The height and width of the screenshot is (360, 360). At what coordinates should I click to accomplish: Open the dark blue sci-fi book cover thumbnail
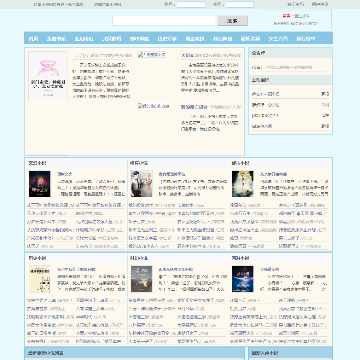[x=243, y=279]
